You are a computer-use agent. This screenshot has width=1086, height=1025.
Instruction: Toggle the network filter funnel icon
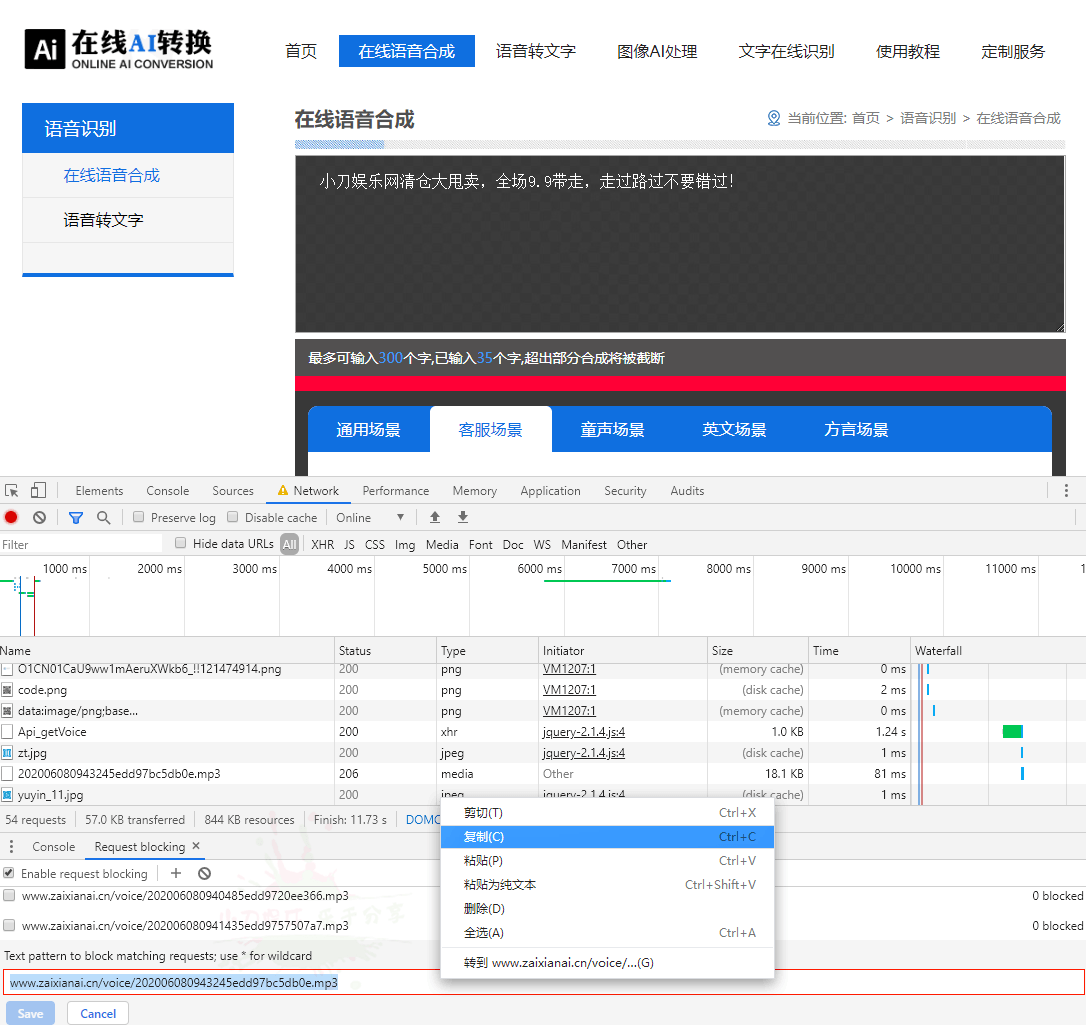[76, 518]
